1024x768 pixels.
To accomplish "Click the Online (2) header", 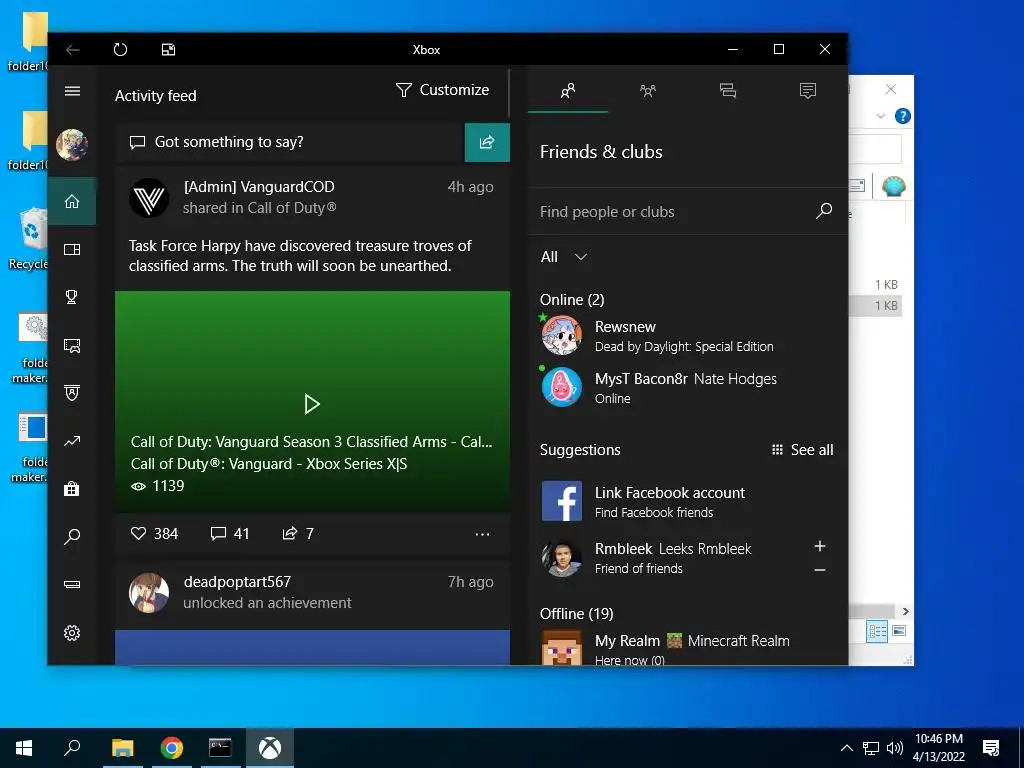I will [x=572, y=300].
